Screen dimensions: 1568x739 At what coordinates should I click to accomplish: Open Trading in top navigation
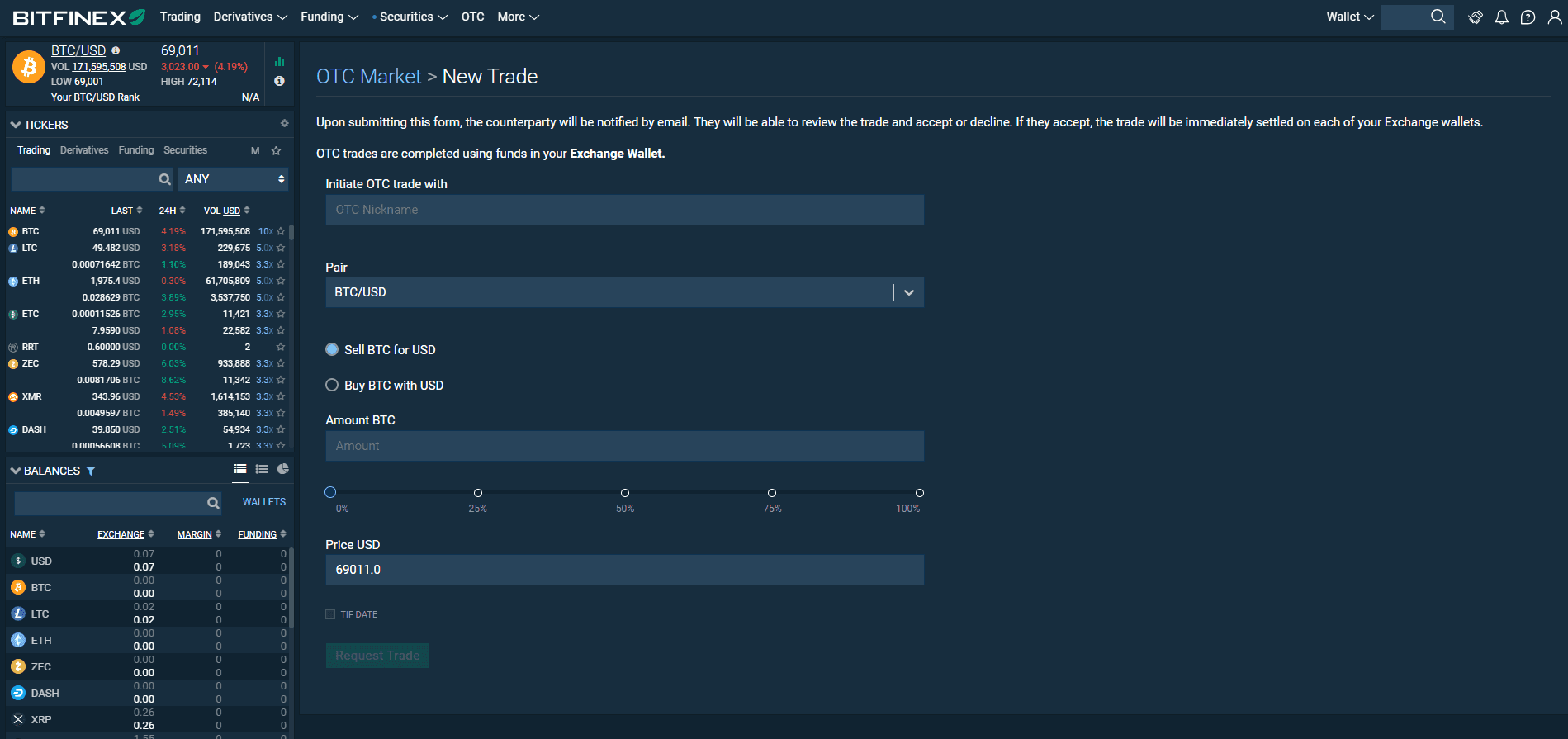[180, 17]
